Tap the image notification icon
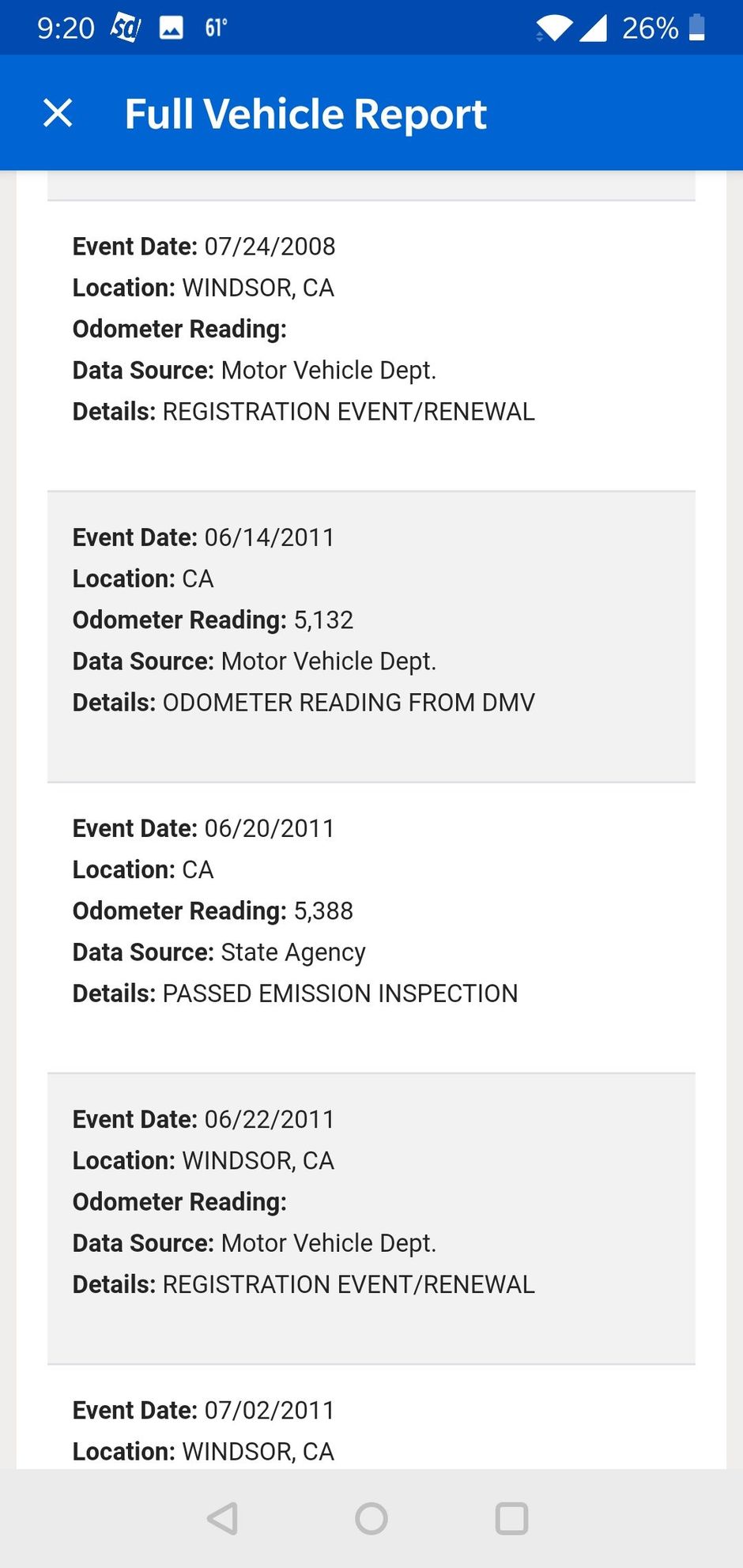Viewport: 743px width, 1568px height. (172, 28)
